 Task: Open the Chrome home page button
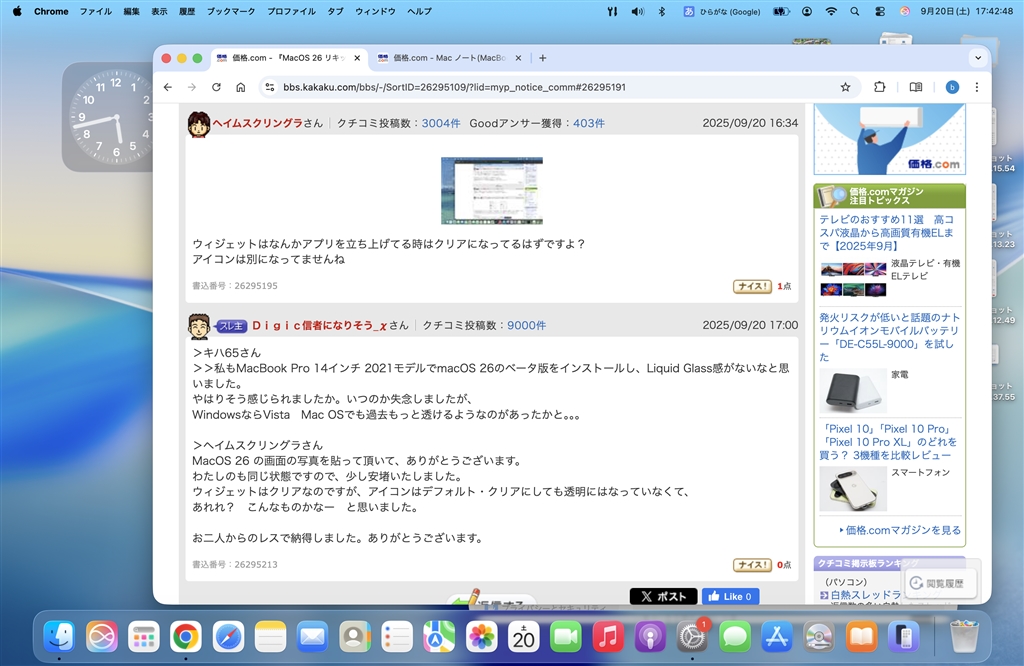pos(240,87)
